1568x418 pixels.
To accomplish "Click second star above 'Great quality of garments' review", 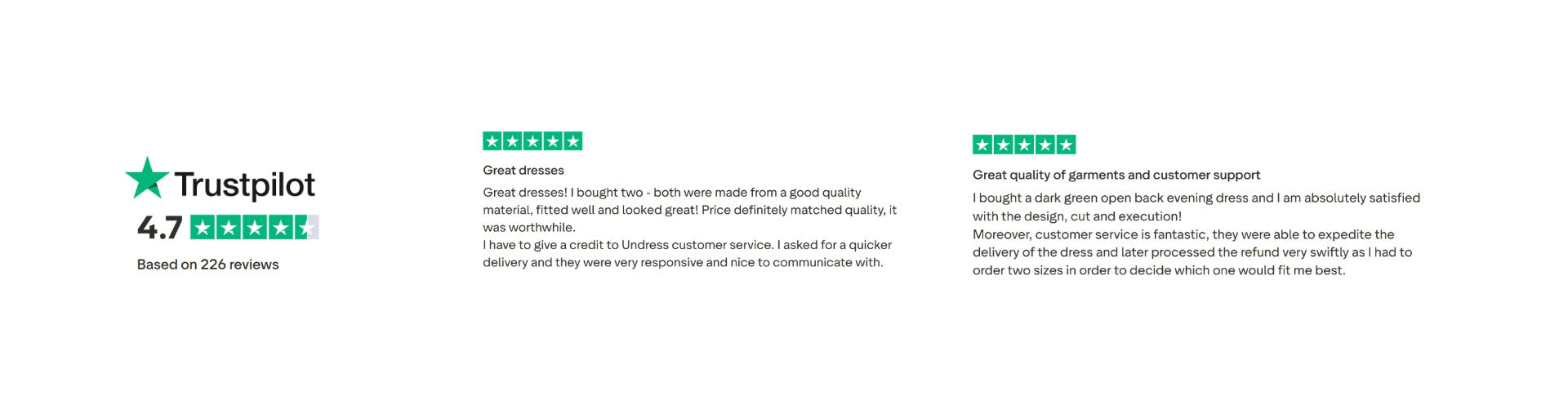I will click(1004, 145).
